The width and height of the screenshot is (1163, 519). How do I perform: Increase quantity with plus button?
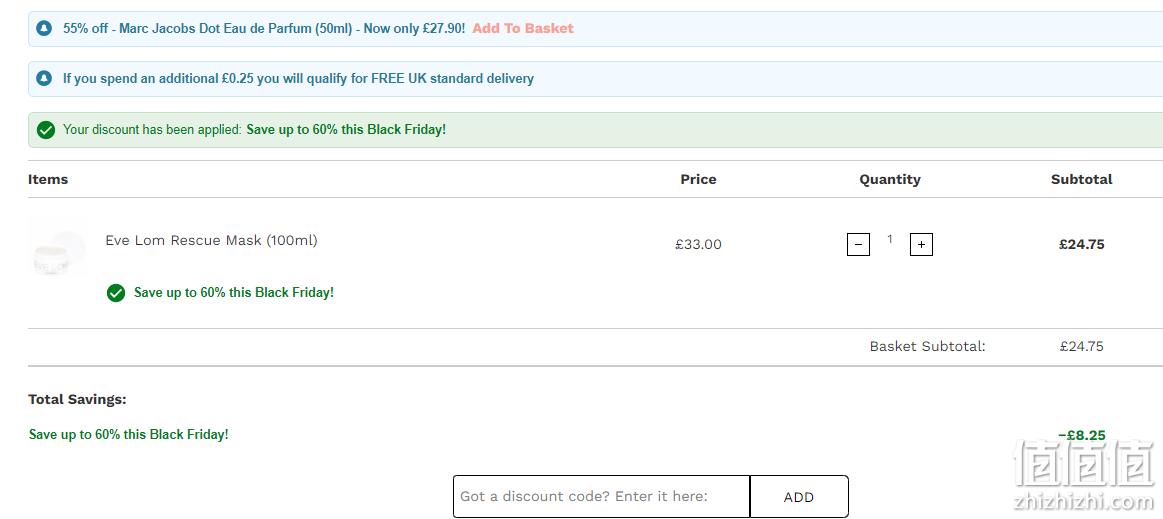[x=921, y=244]
